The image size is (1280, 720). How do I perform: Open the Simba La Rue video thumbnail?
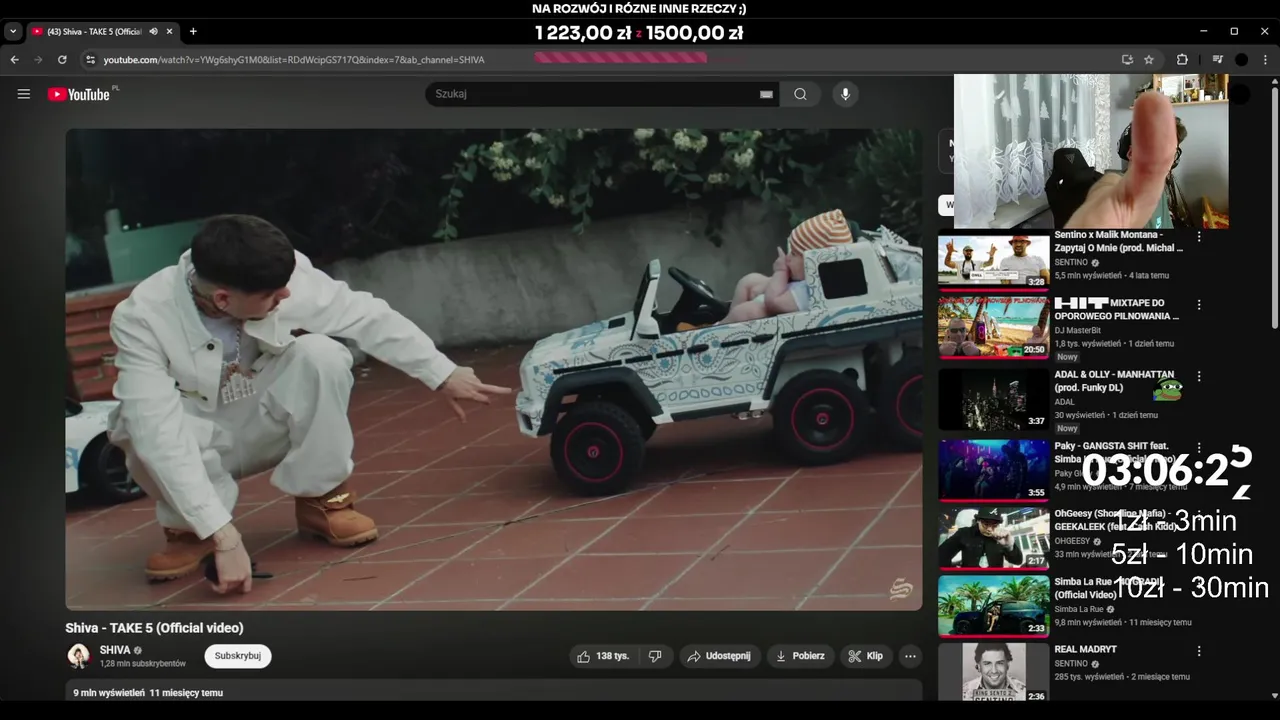(x=993, y=606)
